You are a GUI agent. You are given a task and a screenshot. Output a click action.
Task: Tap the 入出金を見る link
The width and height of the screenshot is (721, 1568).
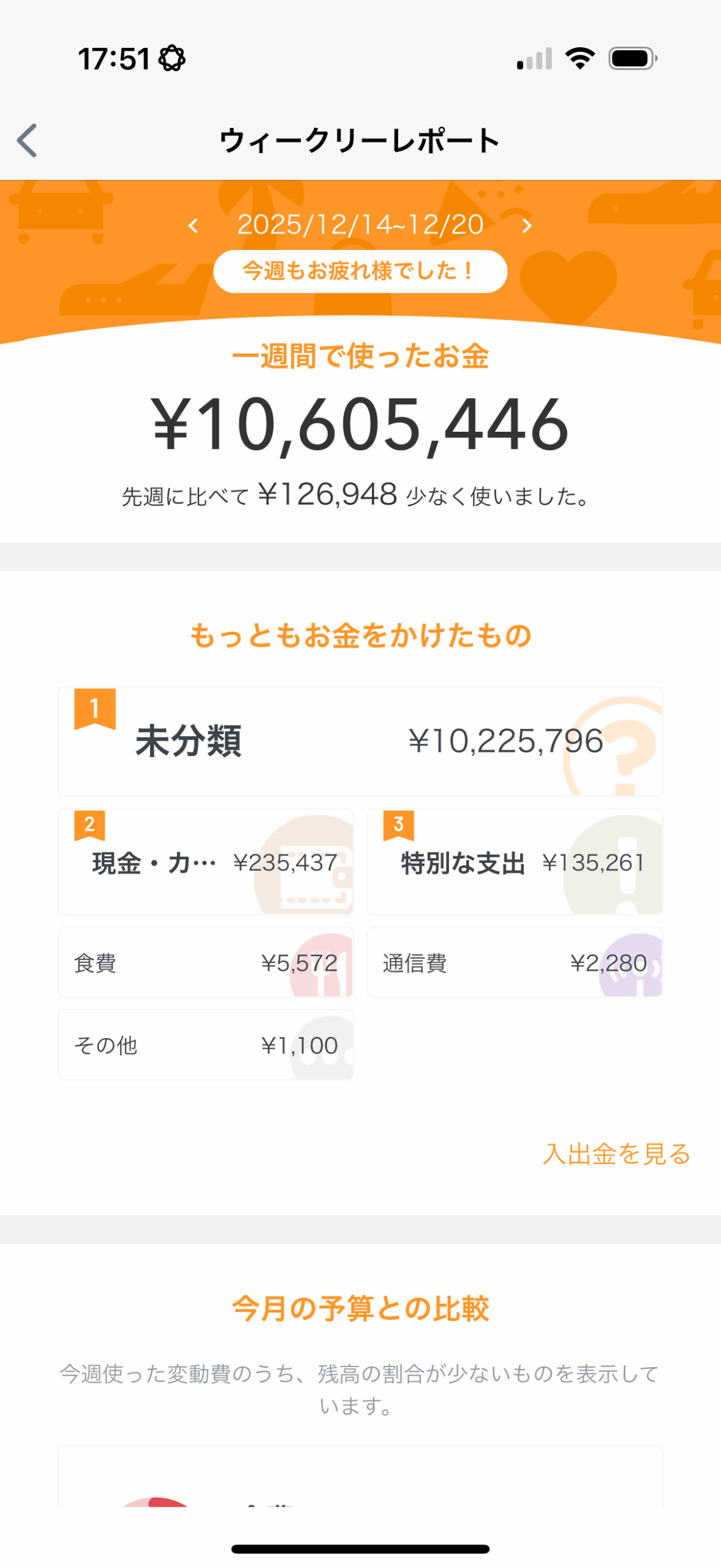pos(616,1154)
